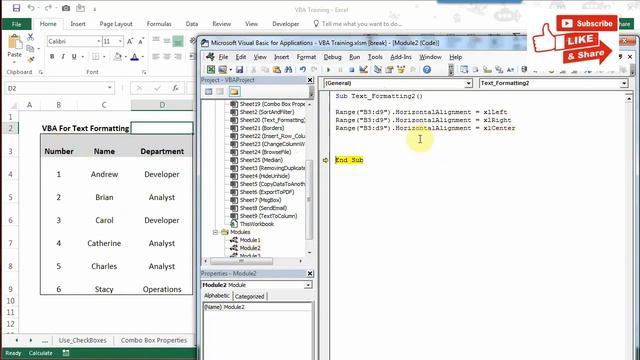This screenshot has height=360, width=640.
Task: Click the ellipsis button beside the sheet tabs
Action: pos(45,340)
